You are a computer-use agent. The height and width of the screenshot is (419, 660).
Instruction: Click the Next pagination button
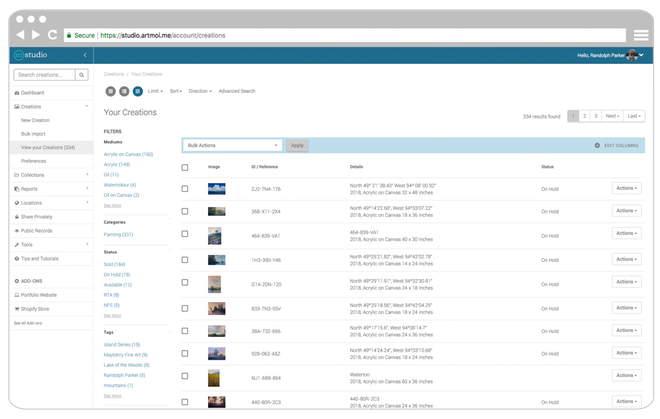[612, 116]
